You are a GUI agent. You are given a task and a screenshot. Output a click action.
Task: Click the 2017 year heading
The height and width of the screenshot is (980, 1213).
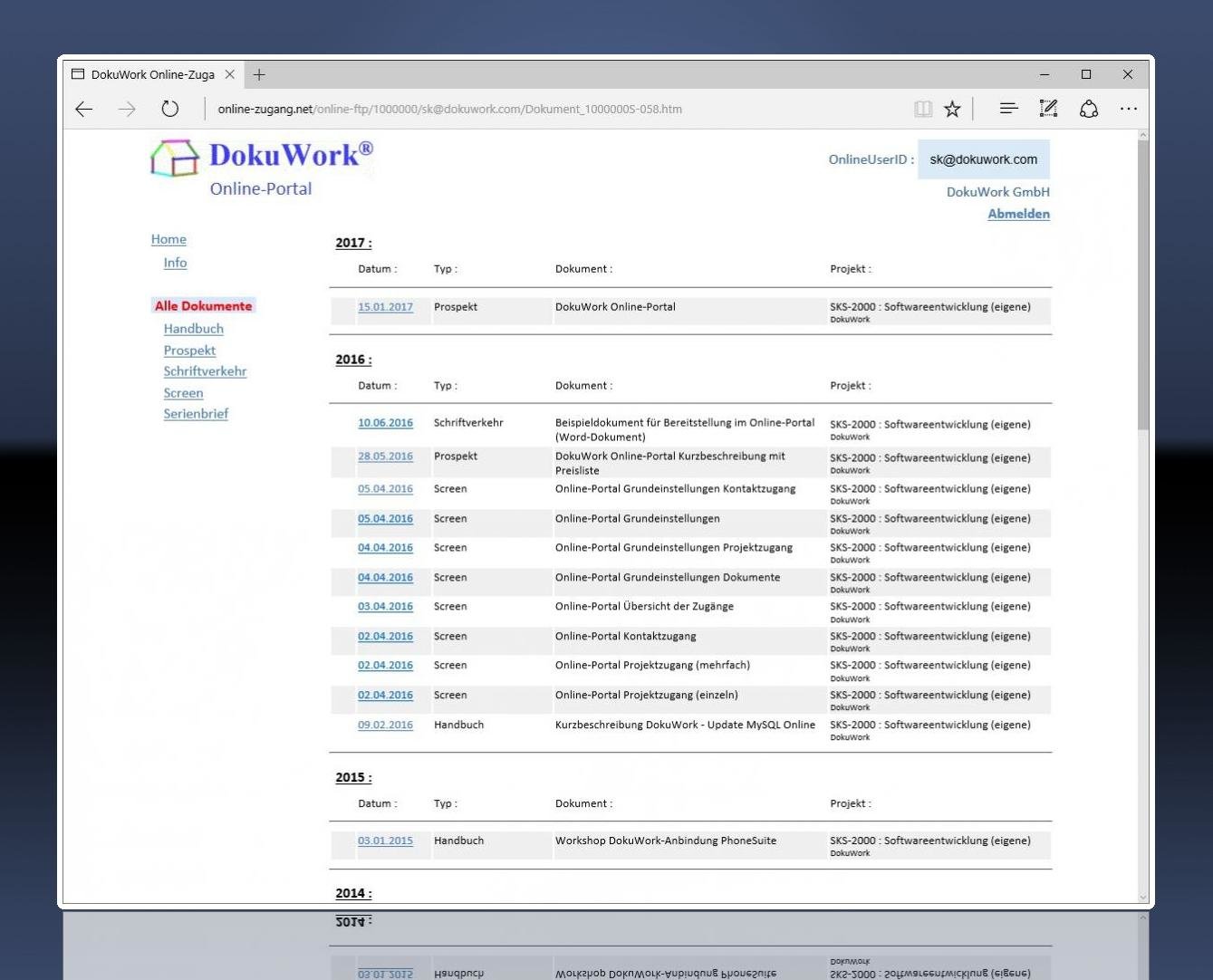coord(353,243)
